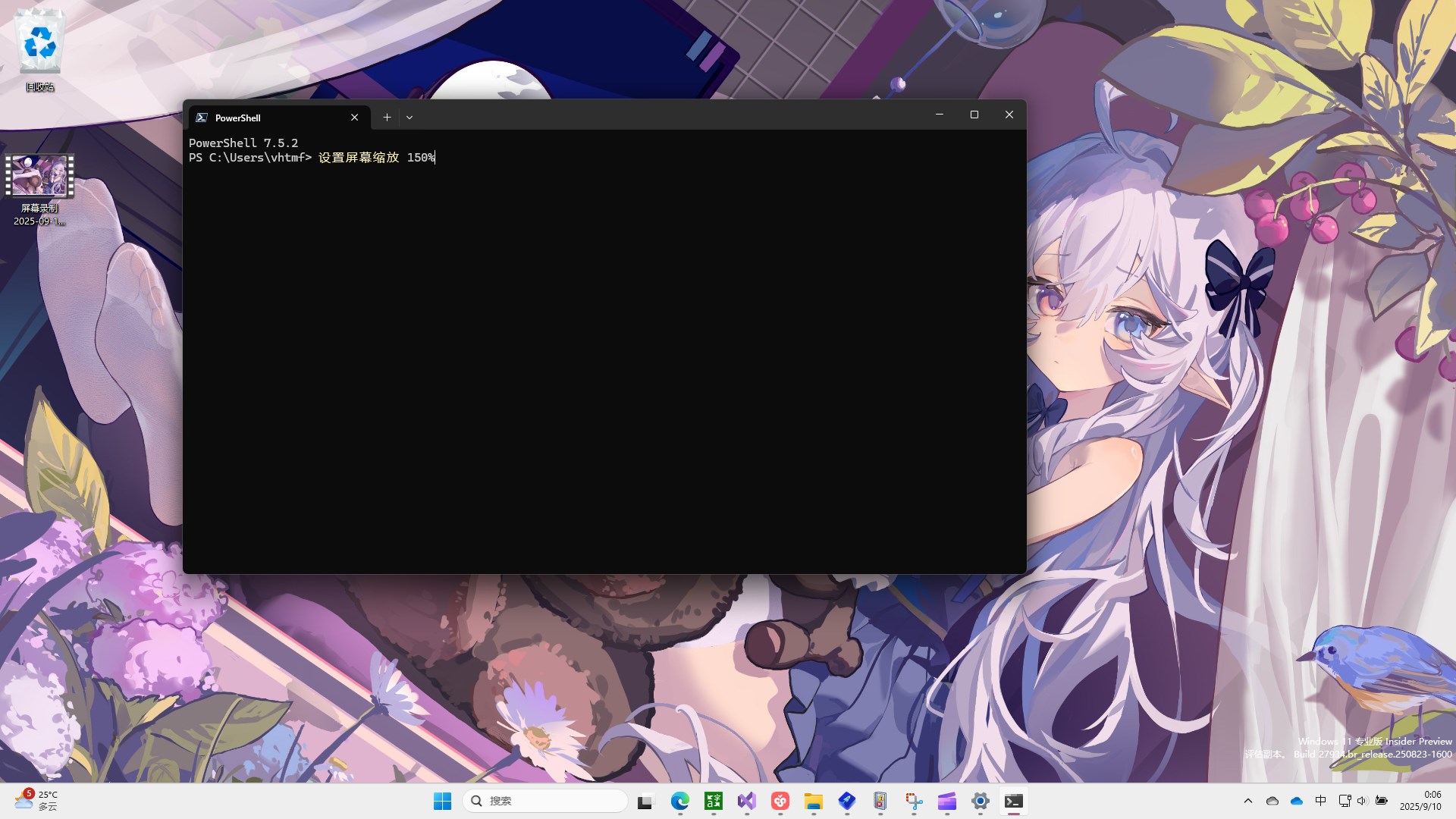Open Task View from taskbar

tap(645, 801)
